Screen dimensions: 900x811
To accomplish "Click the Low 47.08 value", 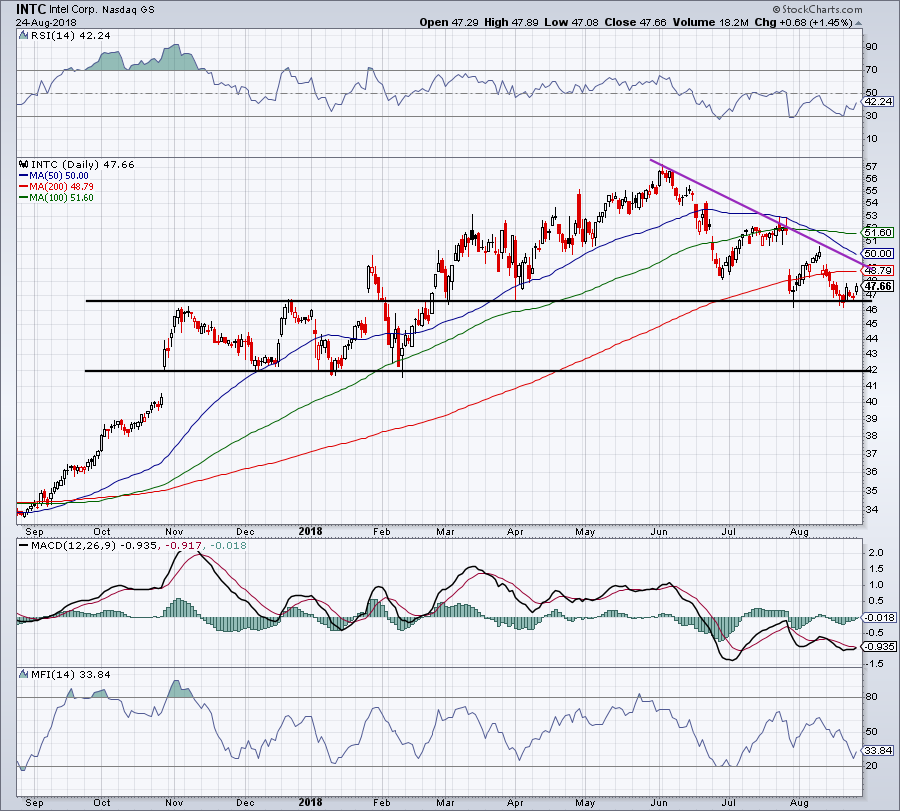I will click(x=572, y=22).
